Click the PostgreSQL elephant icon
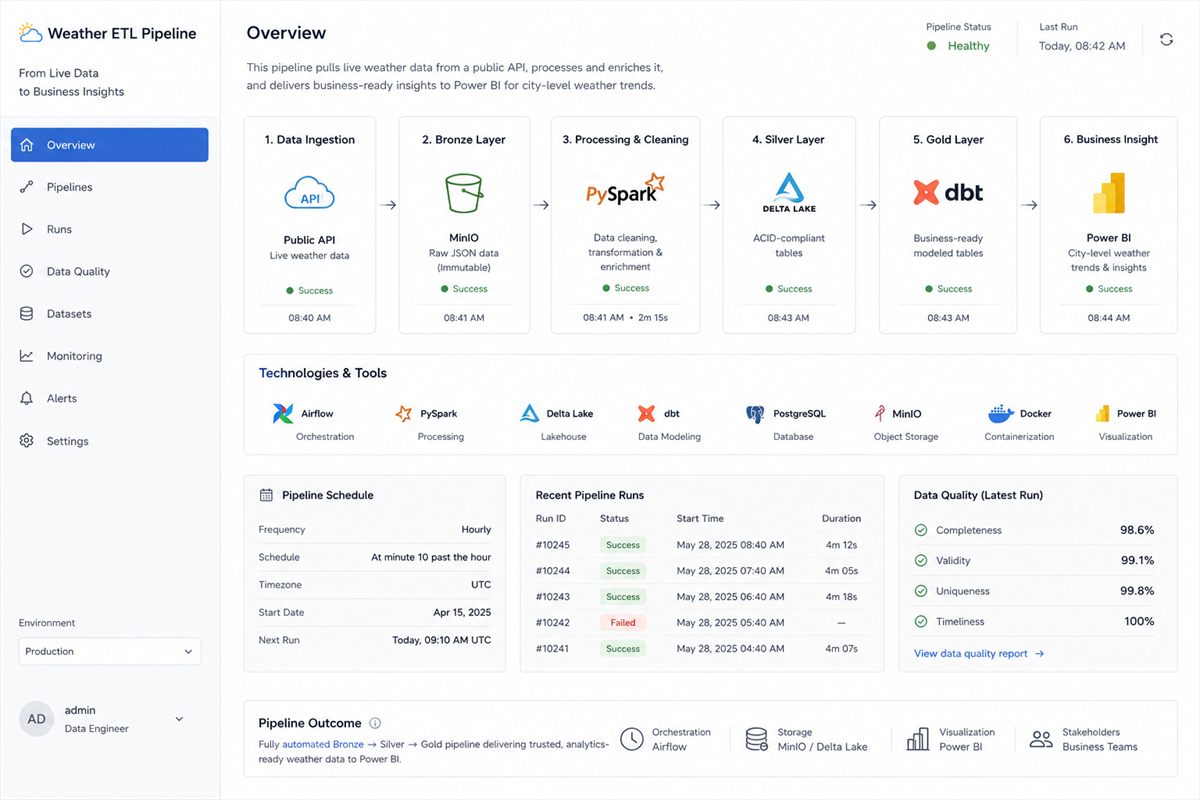The width and height of the screenshot is (1200, 800). [x=756, y=414]
